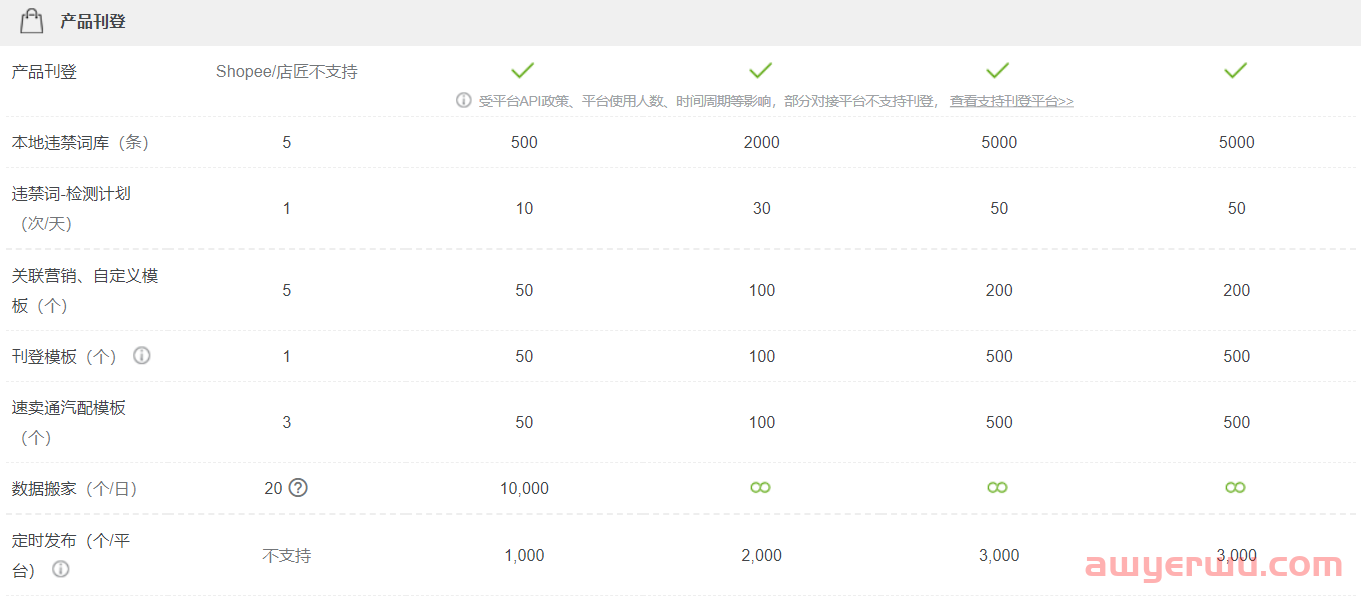Open the 查看支持刊登平台>> link
This screenshot has width=1361, height=596.
point(1012,101)
